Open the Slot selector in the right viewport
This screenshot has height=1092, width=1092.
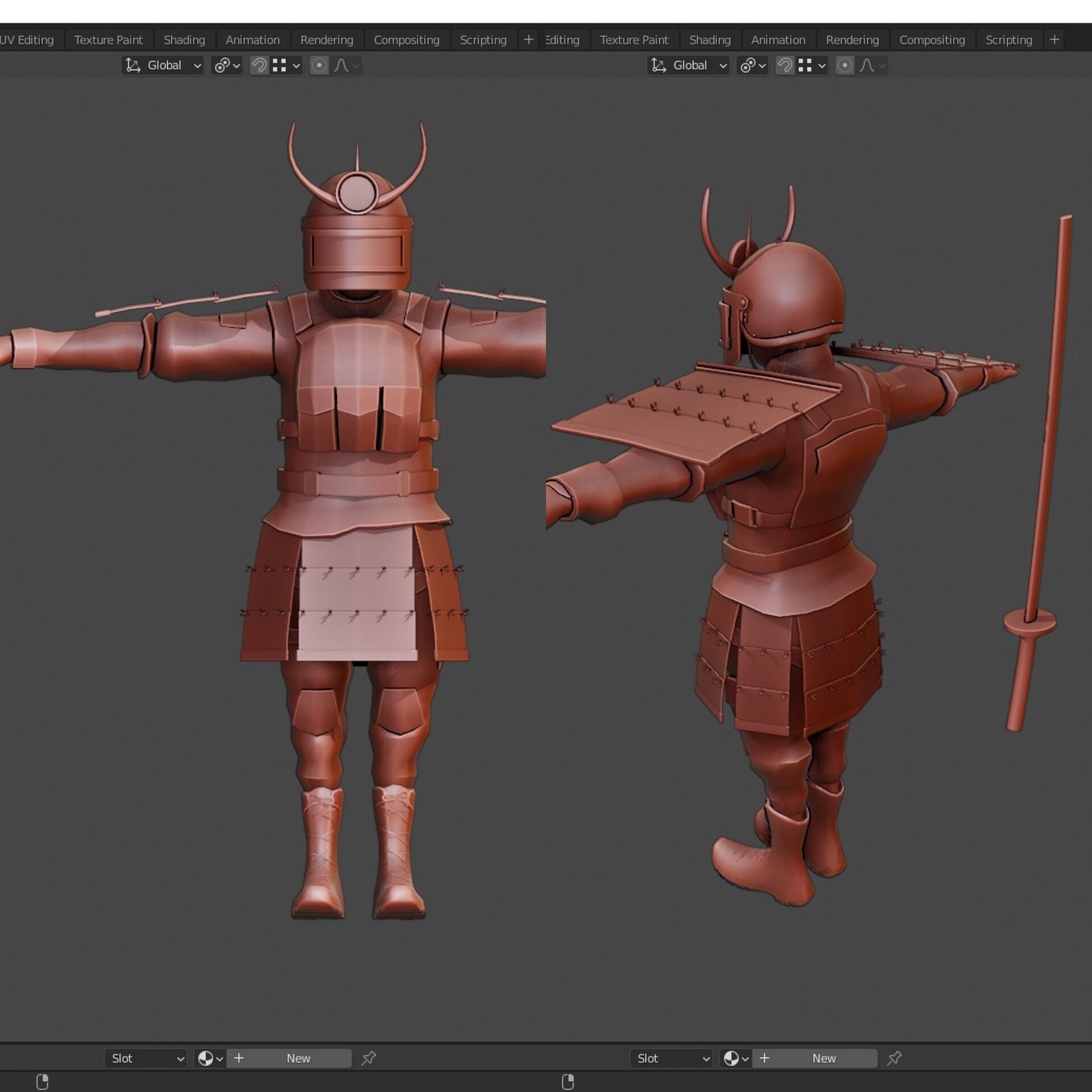pos(671,1058)
